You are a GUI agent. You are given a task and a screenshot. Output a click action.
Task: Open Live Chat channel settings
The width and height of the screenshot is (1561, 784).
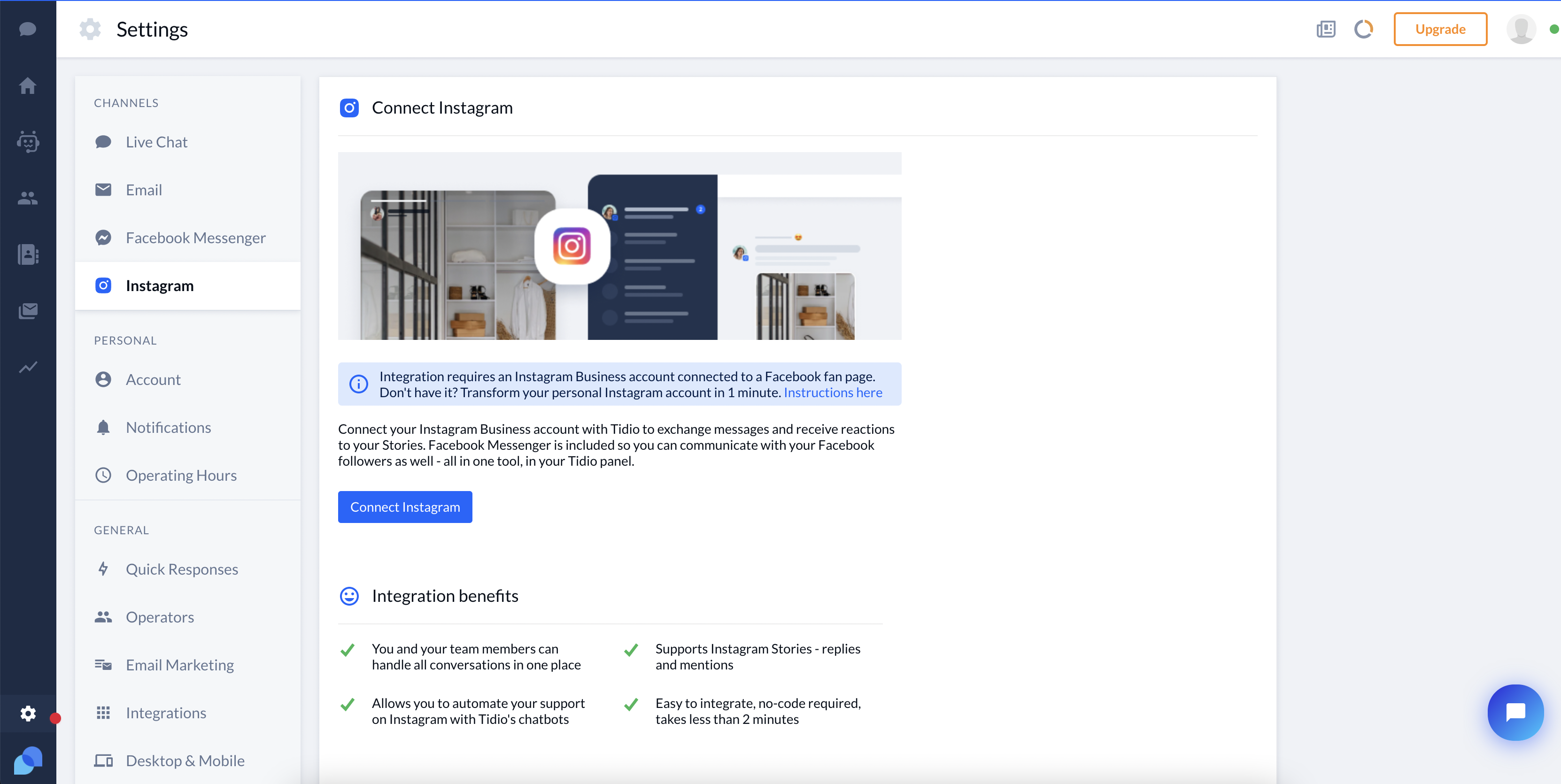click(x=188, y=142)
